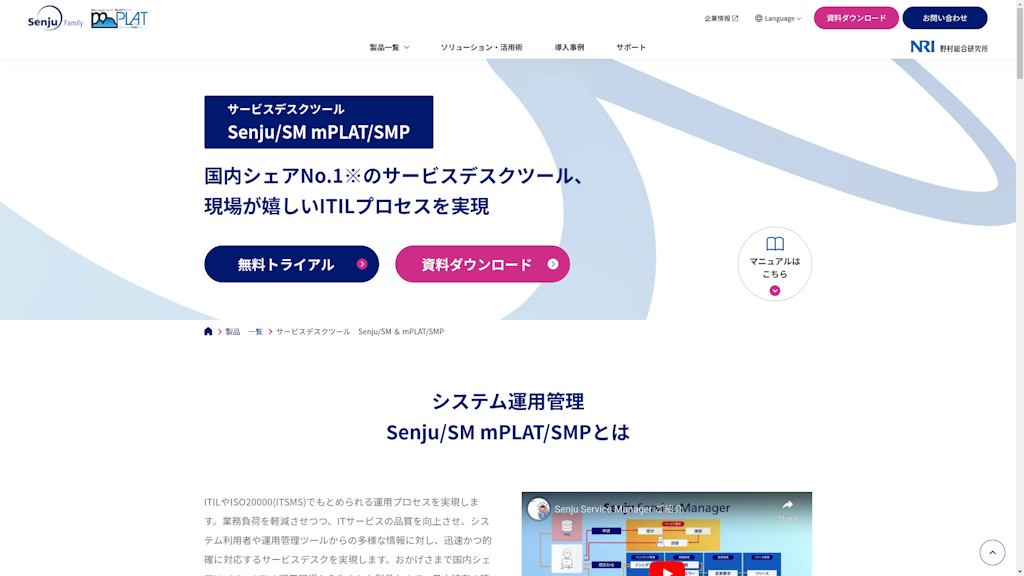This screenshot has width=1024, height=576.
Task: Expand the 製品一覧 navigation dropdown
Action: tap(388, 46)
